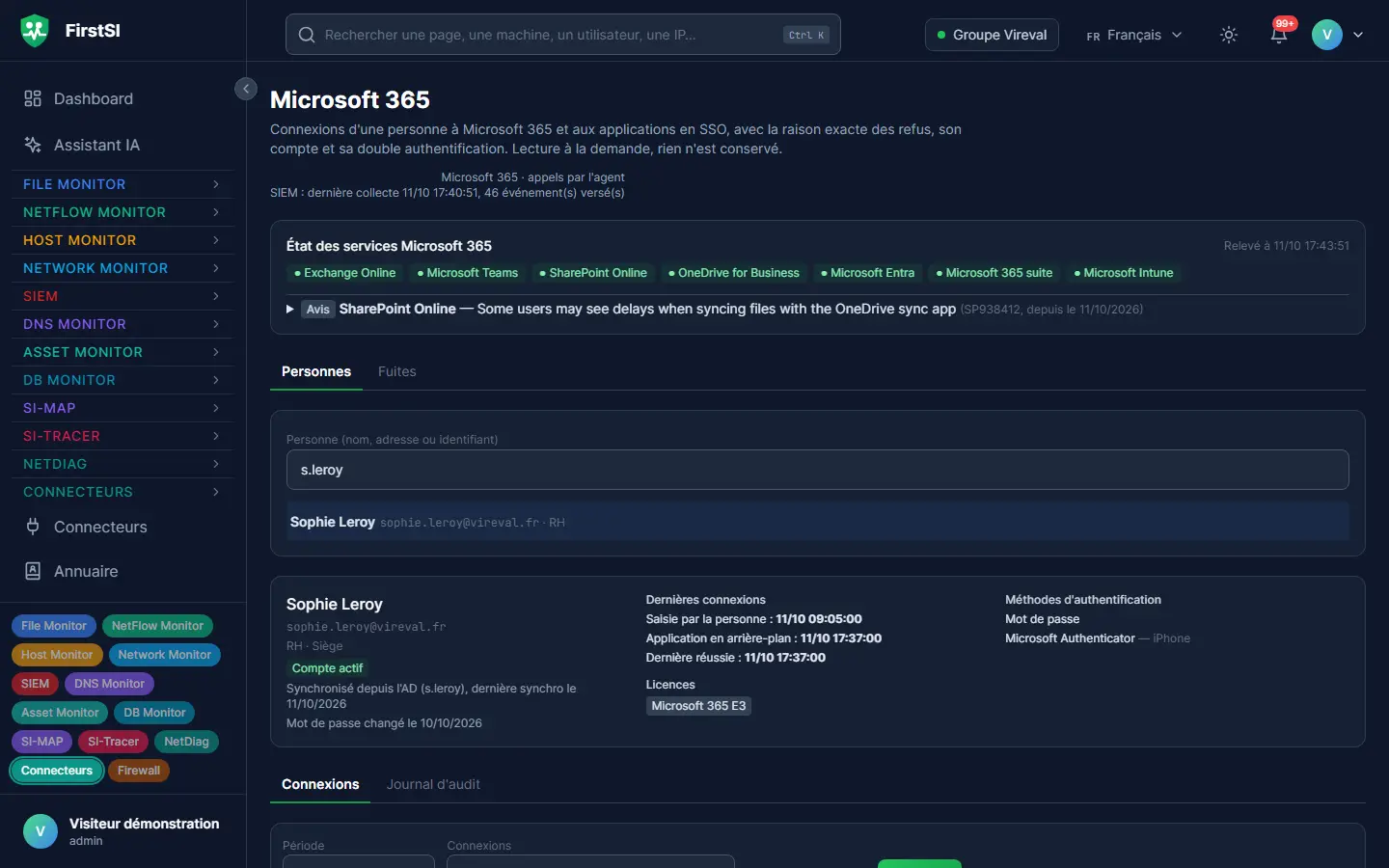Click the red SIEM pill
1389x868 pixels.
(x=36, y=684)
